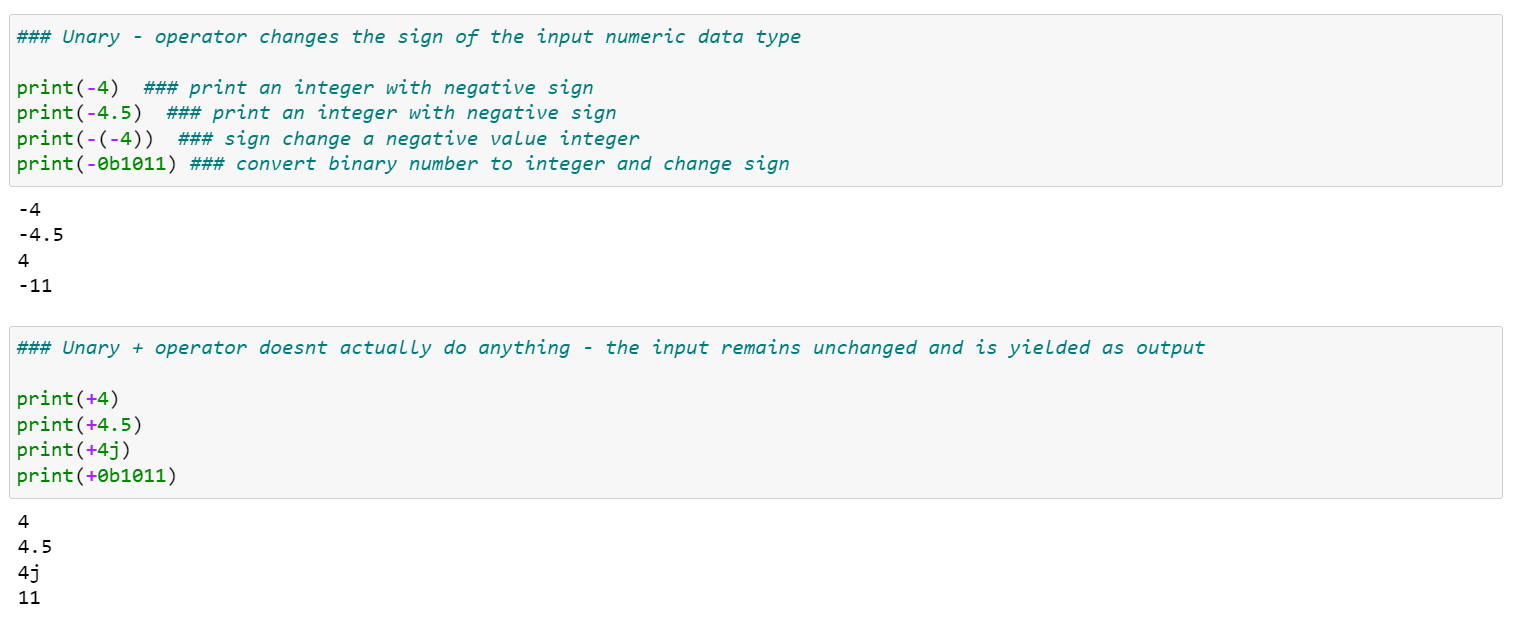Click the Unary plus comment line
The height and width of the screenshot is (619, 1516).
[x=611, y=348]
